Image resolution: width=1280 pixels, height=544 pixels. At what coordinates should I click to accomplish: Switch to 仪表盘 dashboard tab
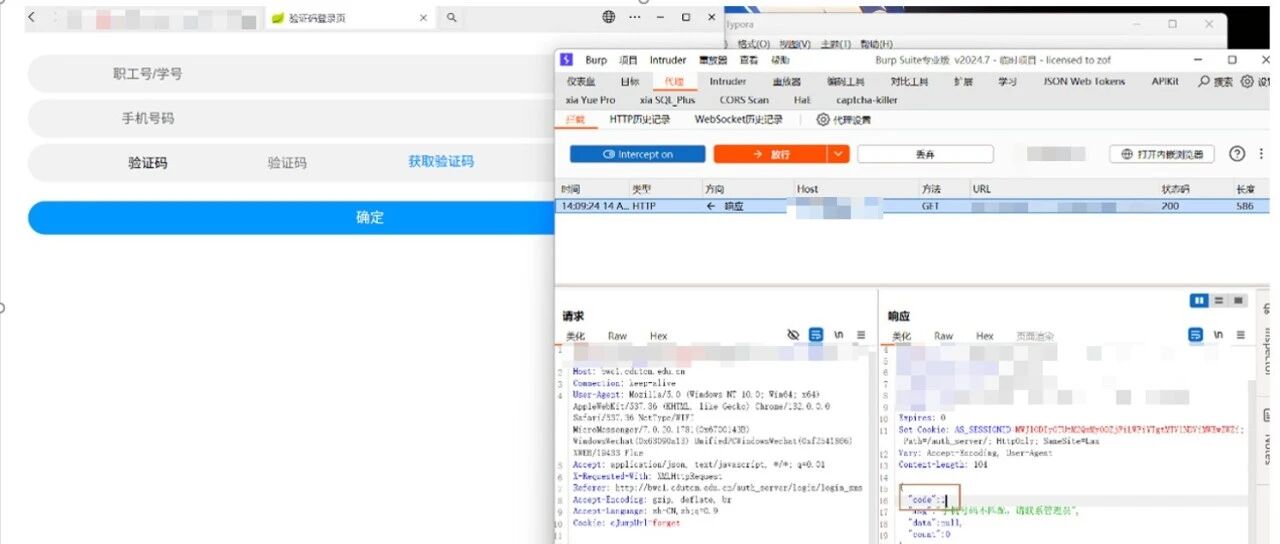tap(581, 82)
